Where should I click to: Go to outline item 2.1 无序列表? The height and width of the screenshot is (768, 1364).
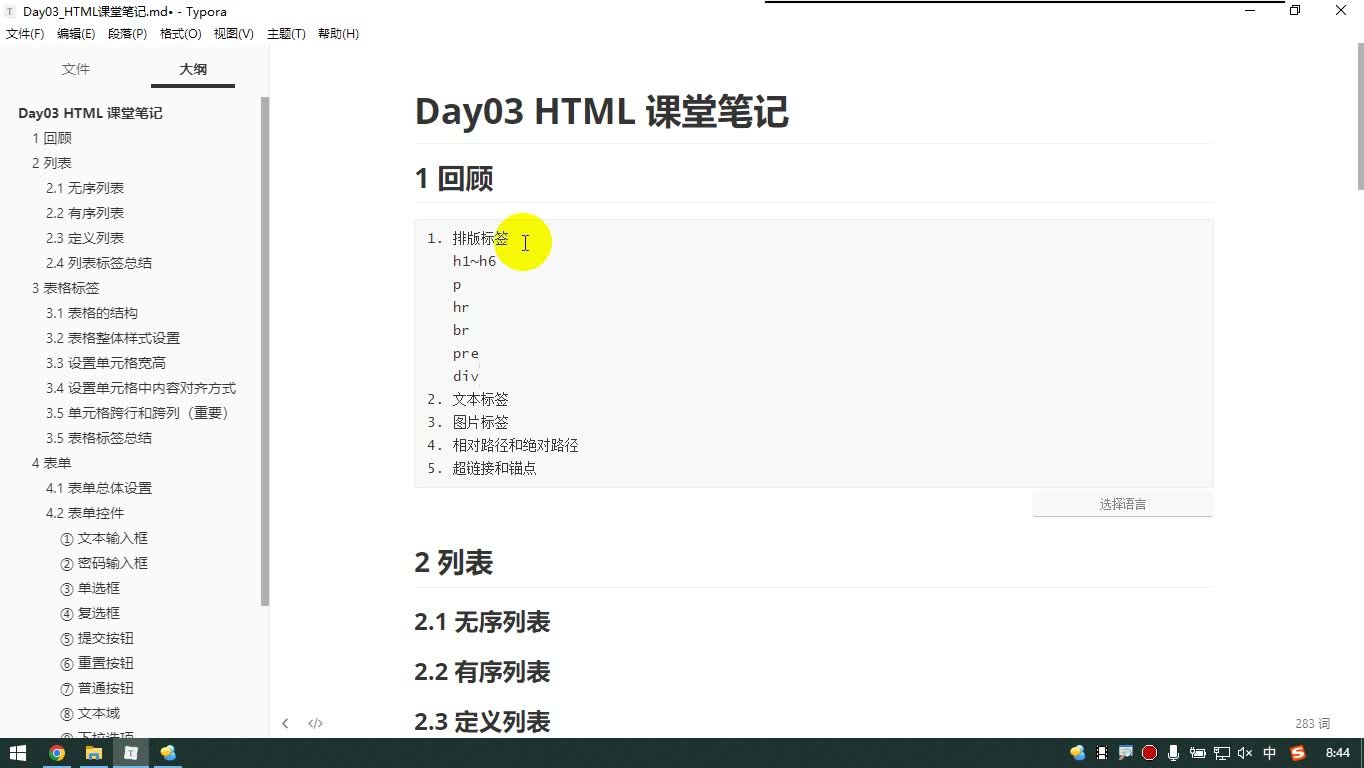(85, 188)
